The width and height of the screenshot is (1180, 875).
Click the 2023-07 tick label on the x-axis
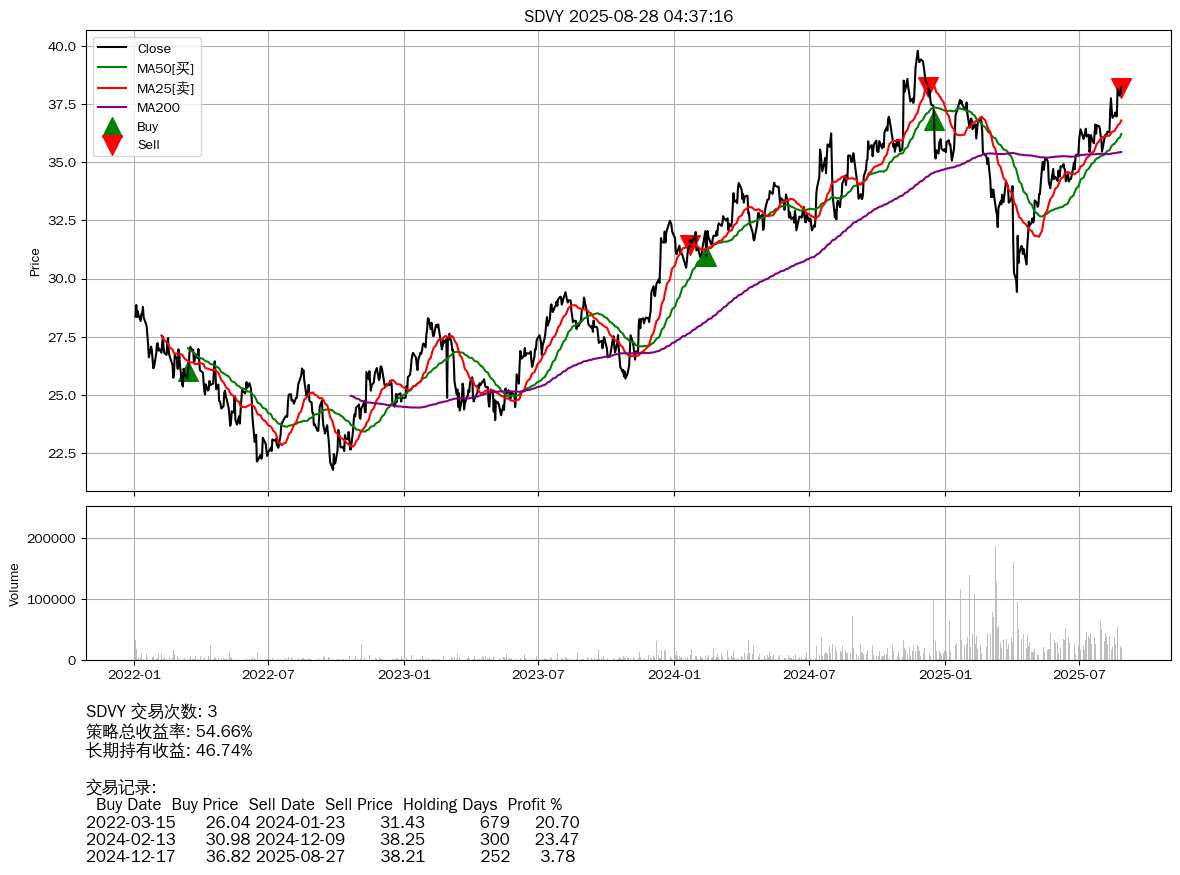click(x=539, y=674)
